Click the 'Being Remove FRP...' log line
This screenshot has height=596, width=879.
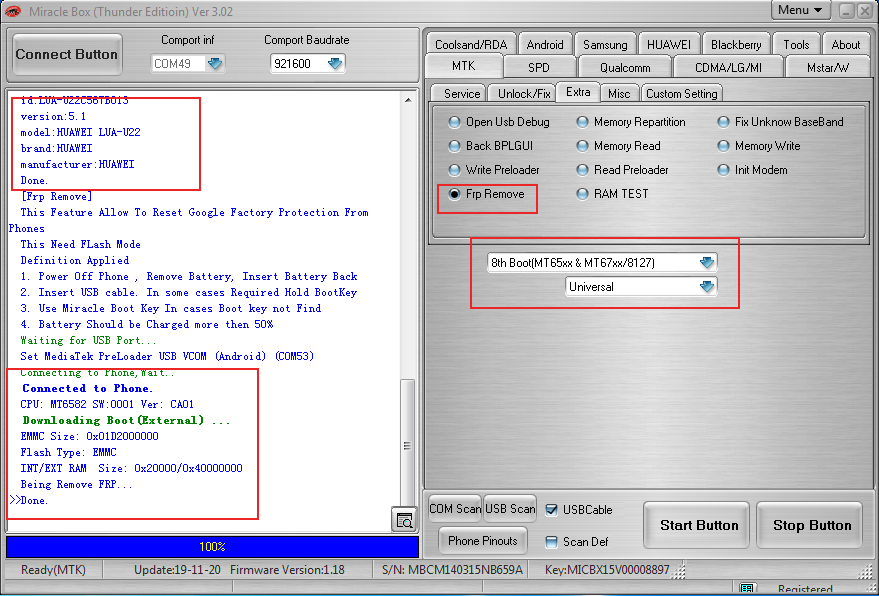pyautogui.click(x=76, y=484)
